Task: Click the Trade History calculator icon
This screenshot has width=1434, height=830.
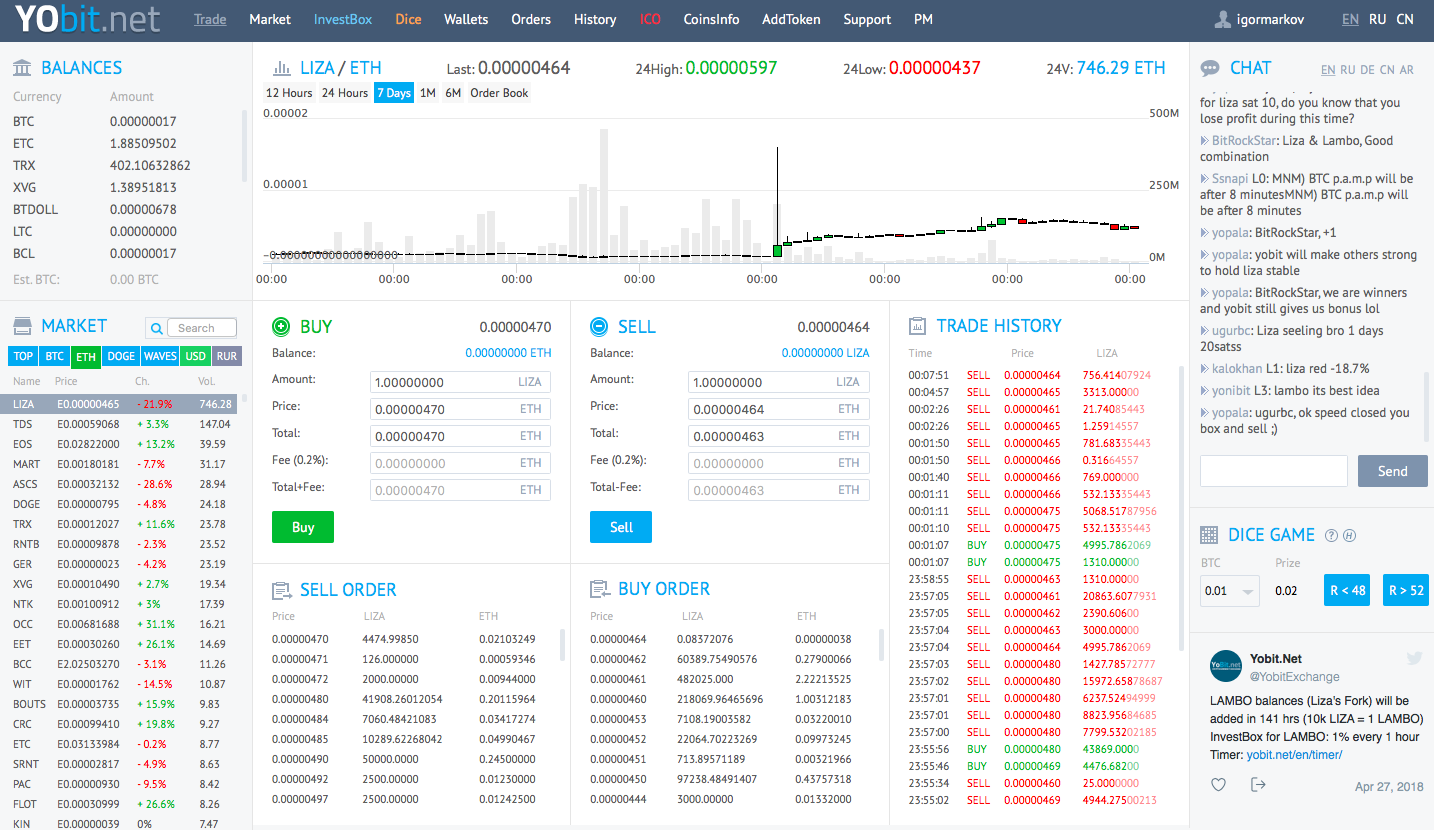Action: pos(917,326)
